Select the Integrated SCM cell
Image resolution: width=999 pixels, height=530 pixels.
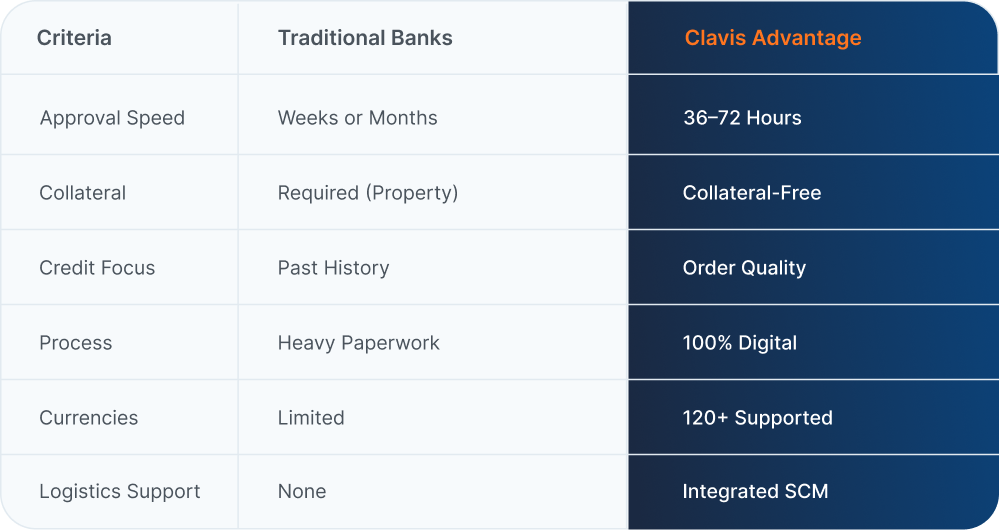[x=755, y=492]
